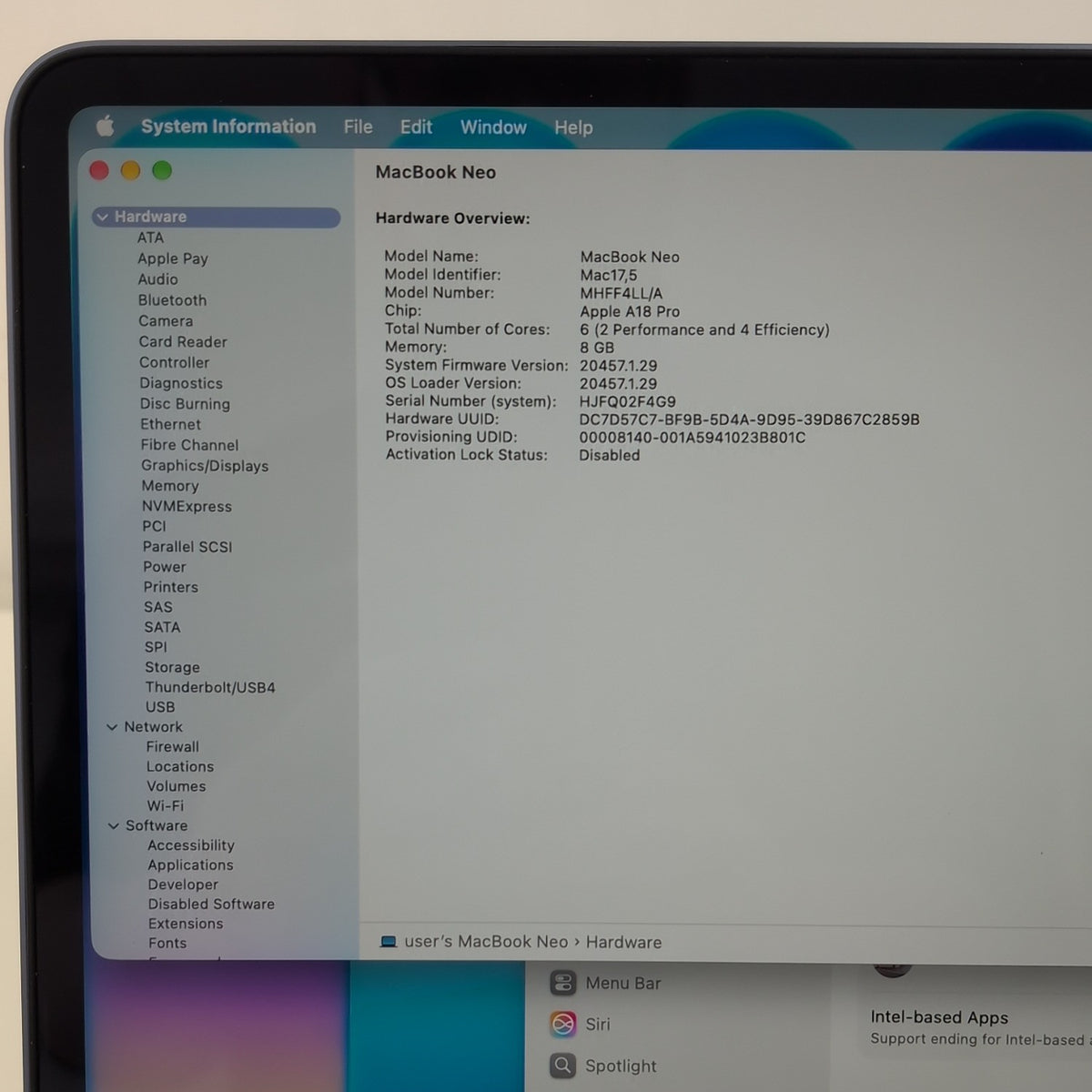Select Extensions under Software
This screenshot has width=1092, height=1092.
point(186,924)
